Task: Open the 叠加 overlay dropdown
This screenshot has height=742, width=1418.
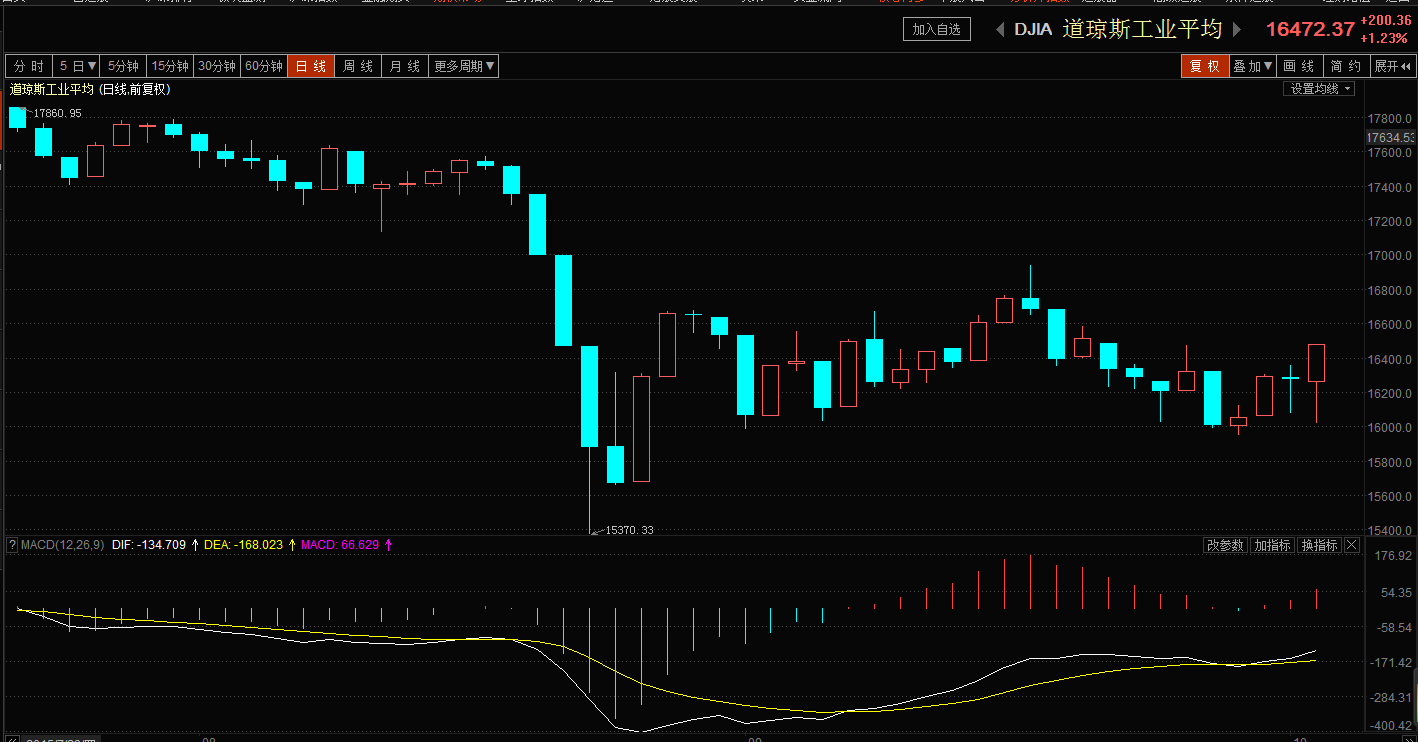Action: pos(1252,66)
